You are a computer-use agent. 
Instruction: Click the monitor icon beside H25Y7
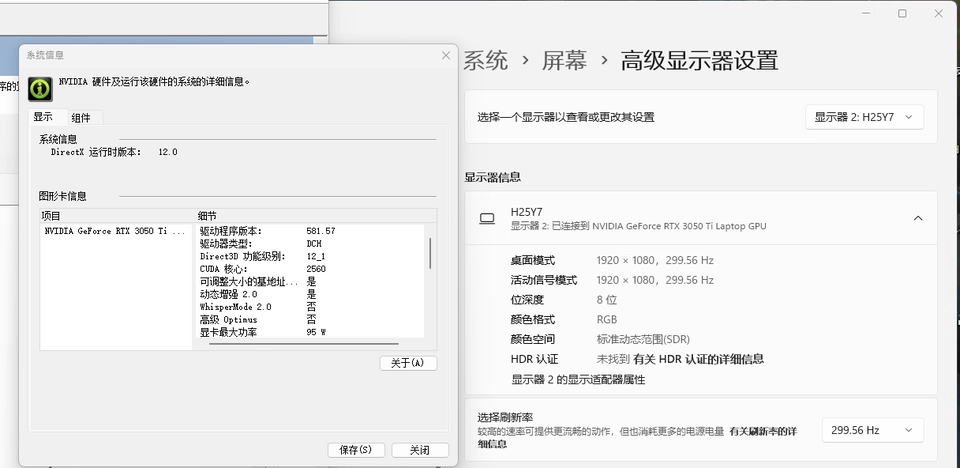[x=487, y=218]
